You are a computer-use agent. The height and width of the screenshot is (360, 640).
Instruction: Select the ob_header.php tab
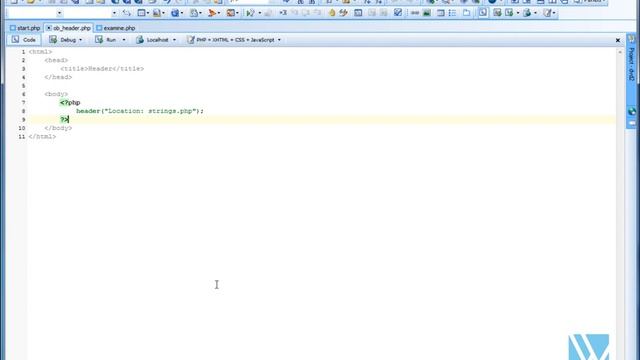point(69,28)
